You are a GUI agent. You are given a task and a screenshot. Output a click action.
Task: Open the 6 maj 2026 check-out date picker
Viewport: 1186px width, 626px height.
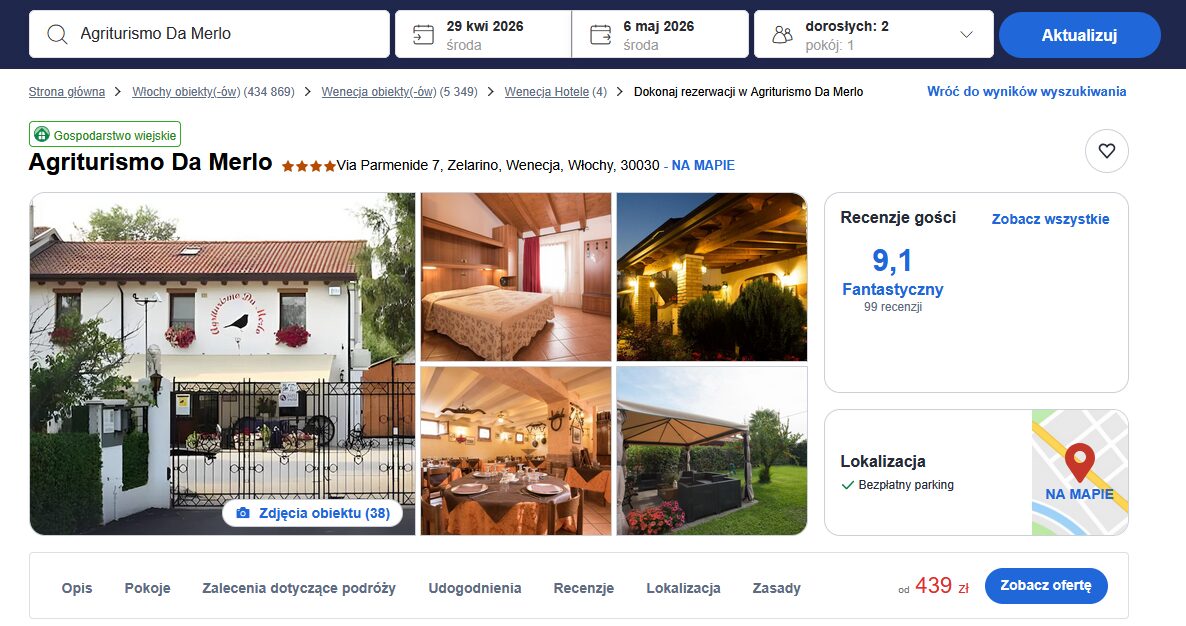660,34
